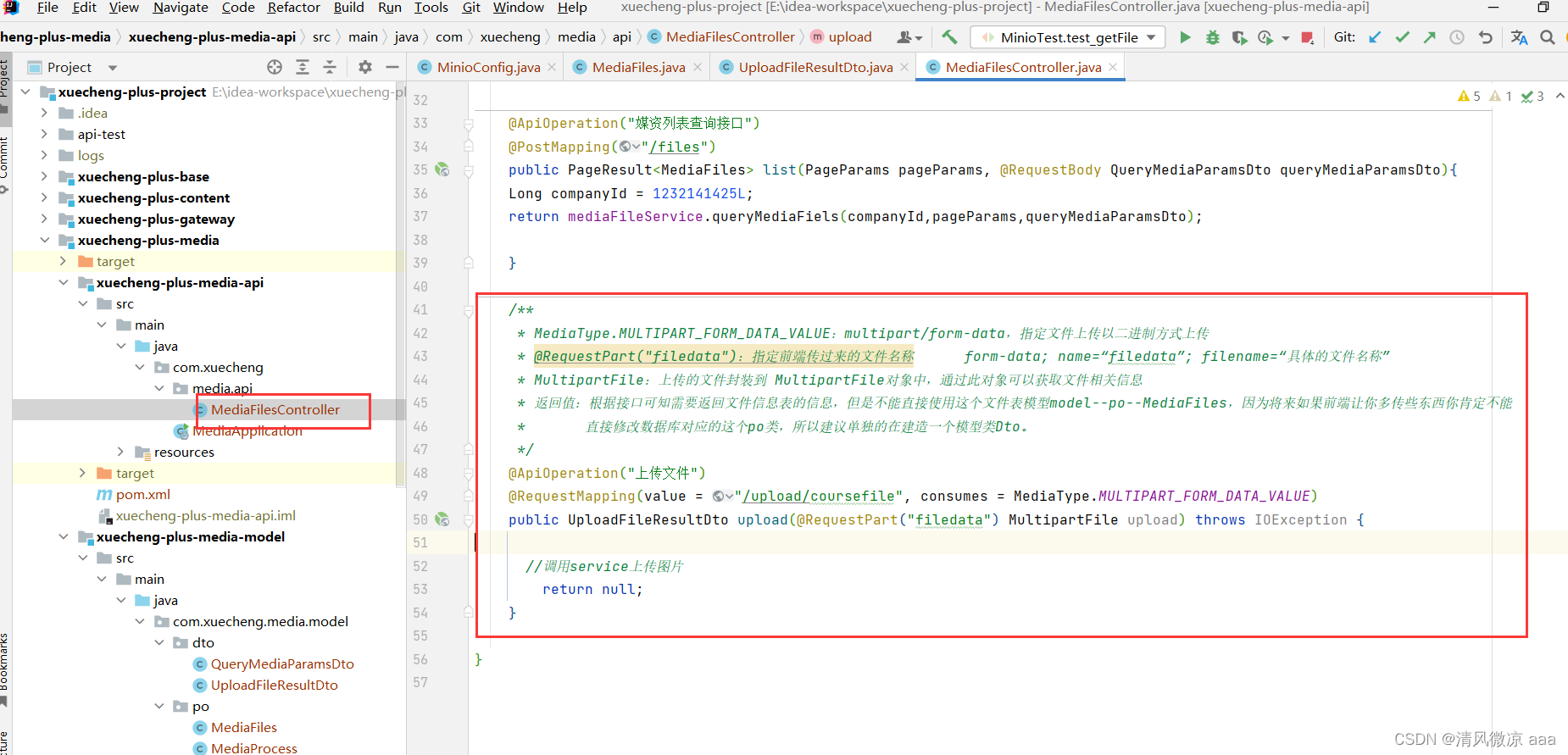Collapse inspection widget chevron arrow

(x=1560, y=97)
